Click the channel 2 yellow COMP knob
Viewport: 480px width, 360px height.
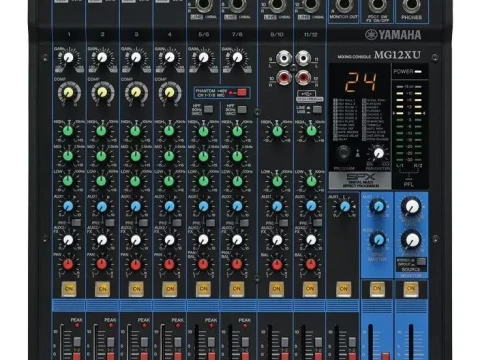point(102,93)
